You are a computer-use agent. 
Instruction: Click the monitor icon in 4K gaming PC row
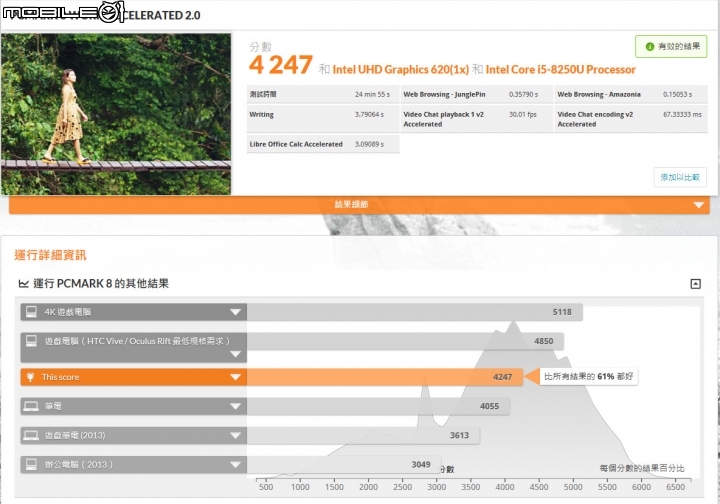point(31,312)
